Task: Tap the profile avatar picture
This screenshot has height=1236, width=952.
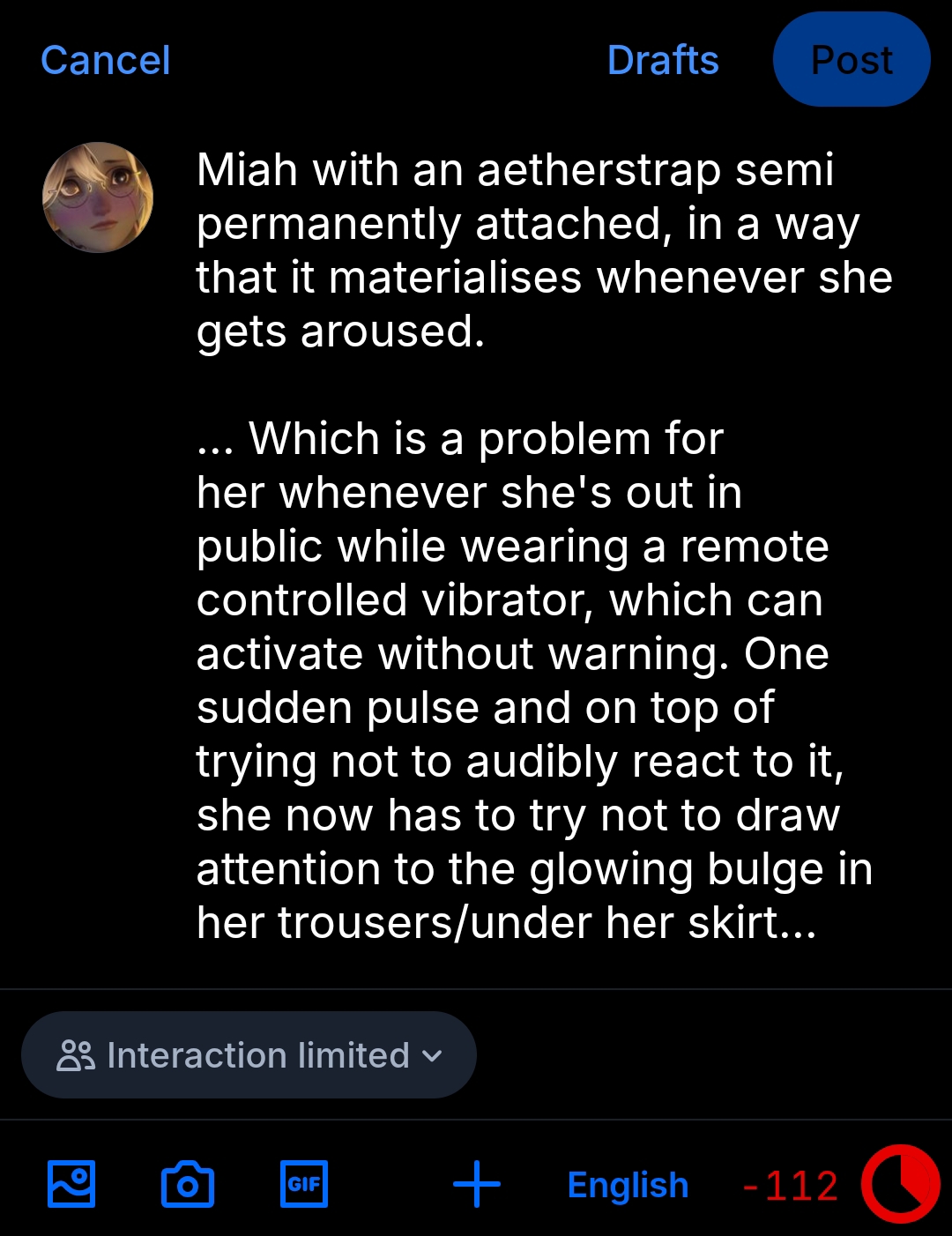Action: click(98, 197)
